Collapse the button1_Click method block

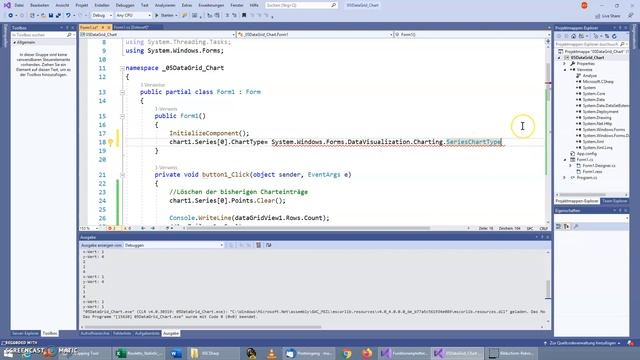(x=122, y=175)
